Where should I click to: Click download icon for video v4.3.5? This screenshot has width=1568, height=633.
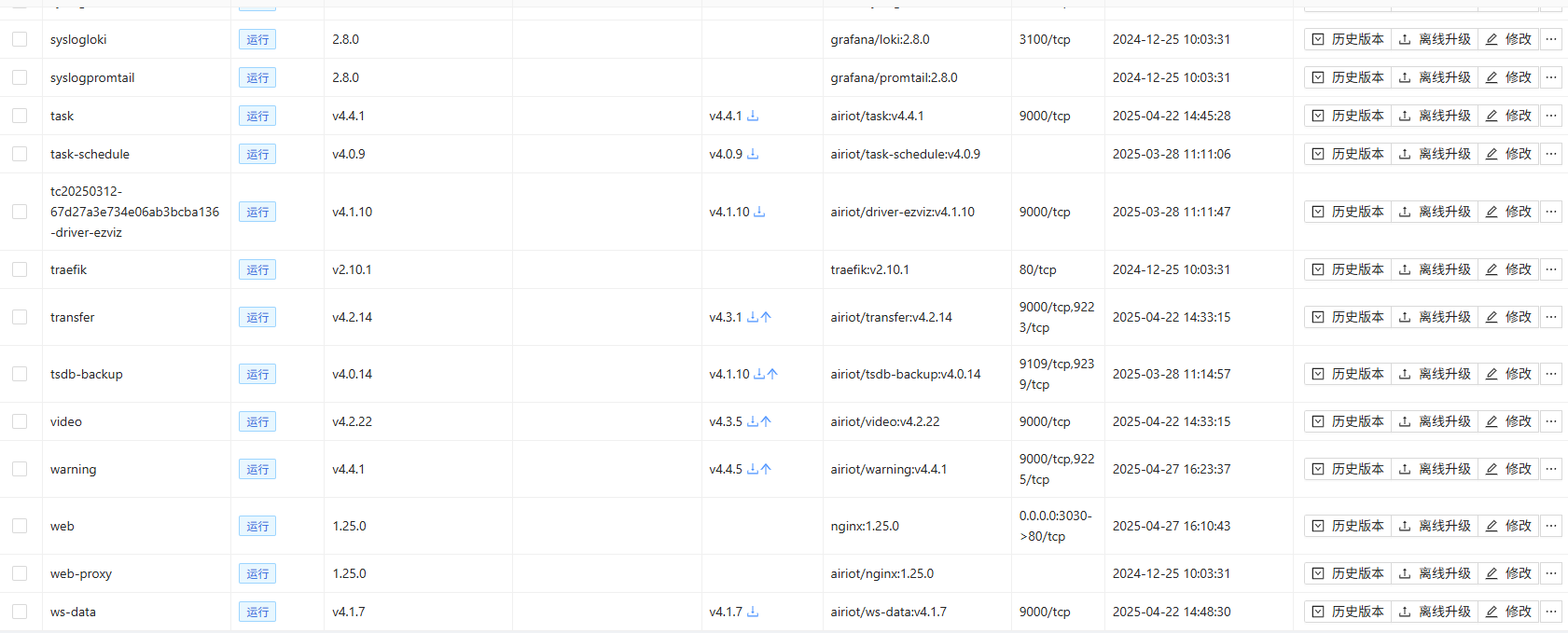click(x=753, y=421)
